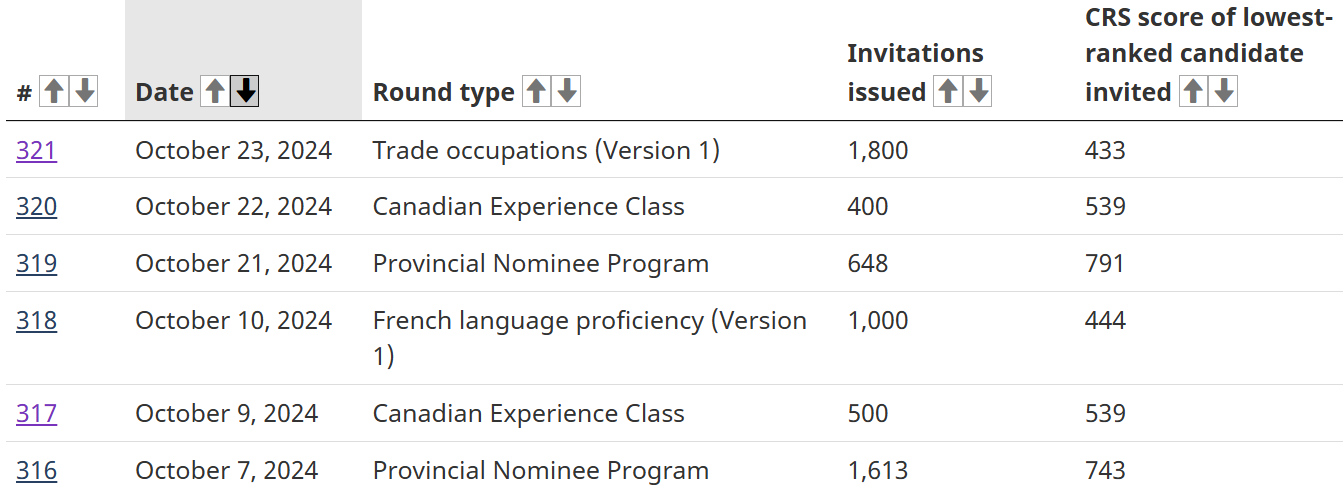
Task: Sort Round type descending
Action: (x=567, y=92)
